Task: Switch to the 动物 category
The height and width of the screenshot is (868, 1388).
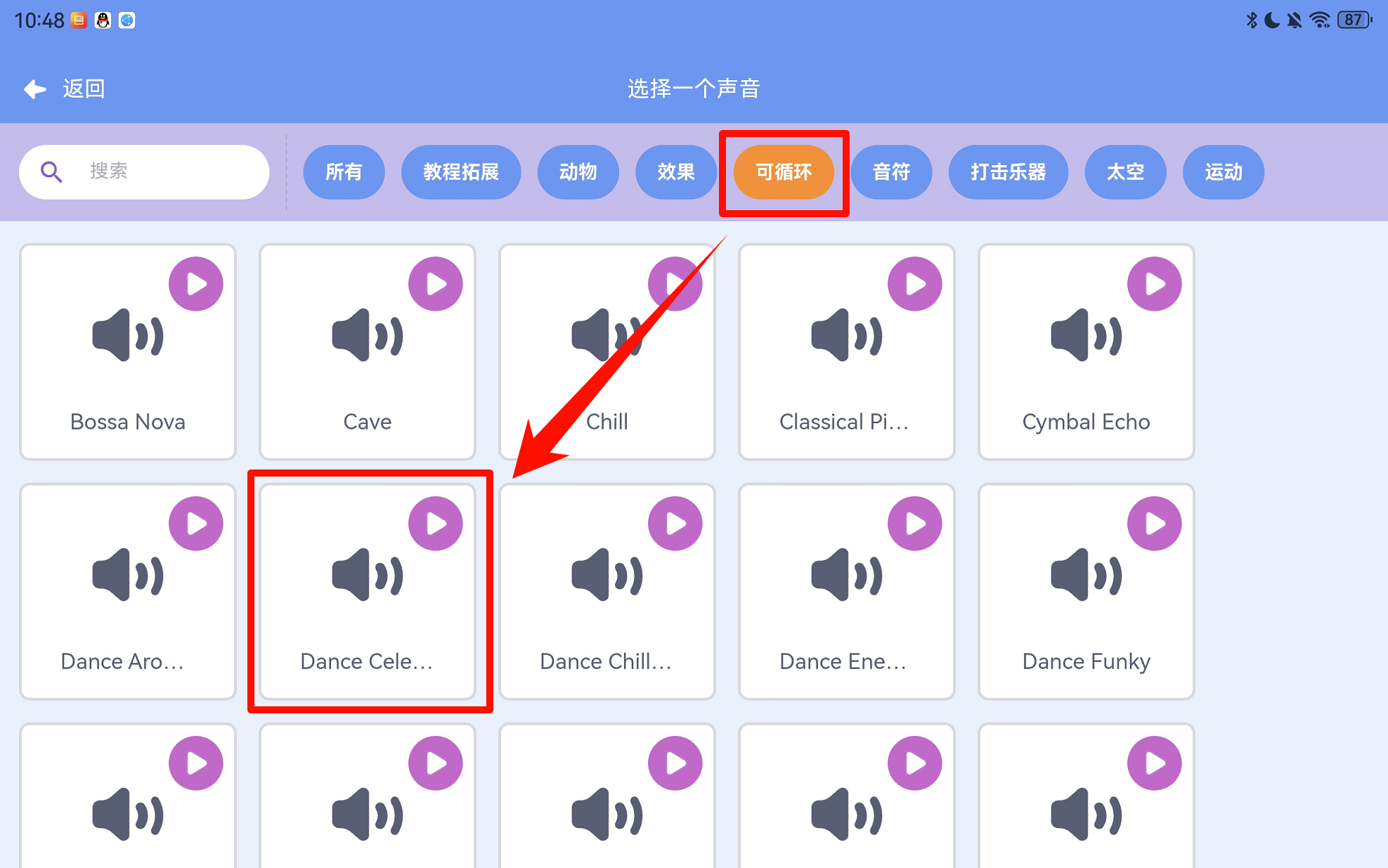Action: [578, 171]
